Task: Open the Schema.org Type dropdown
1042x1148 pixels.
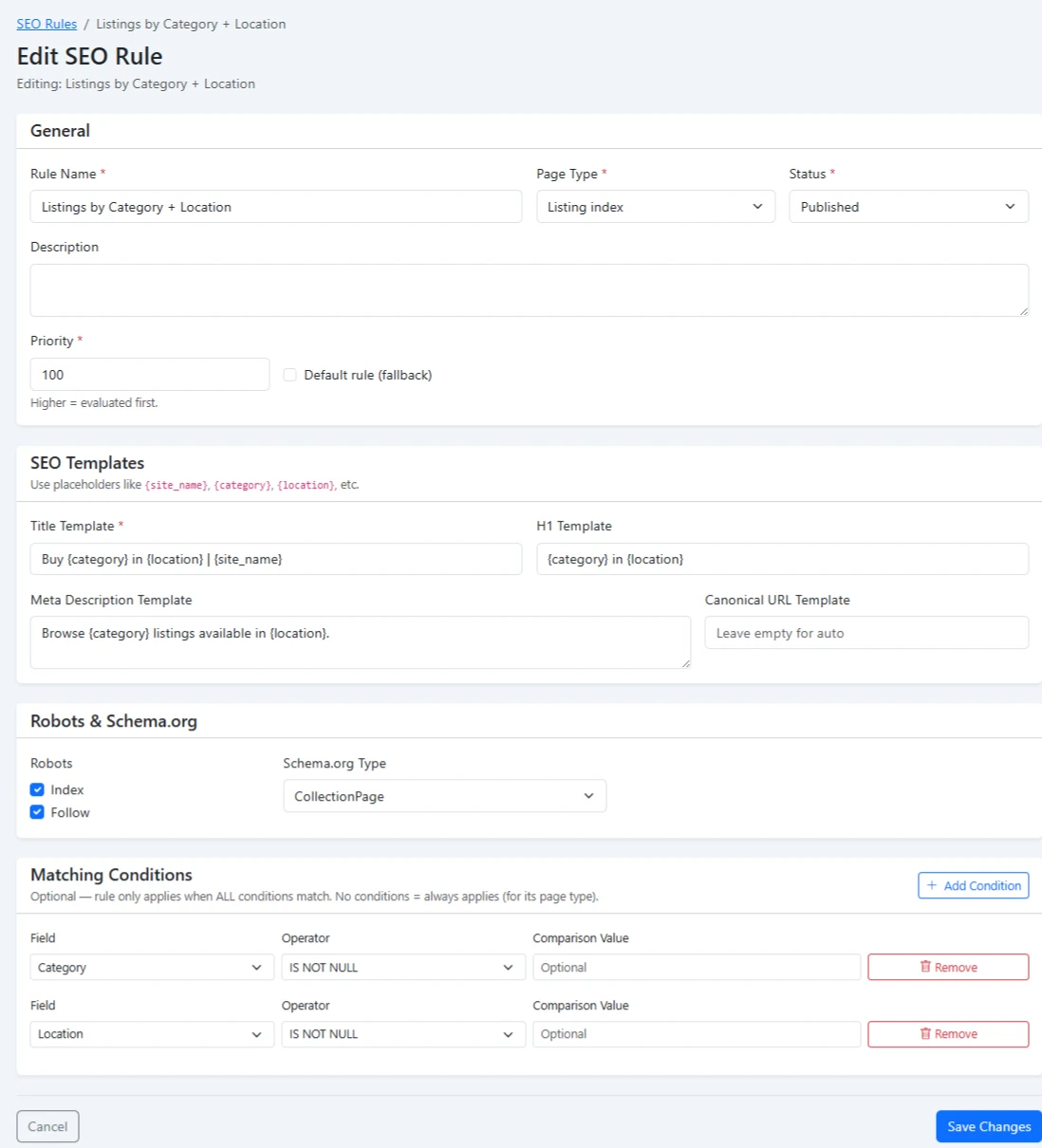Action: click(444, 796)
